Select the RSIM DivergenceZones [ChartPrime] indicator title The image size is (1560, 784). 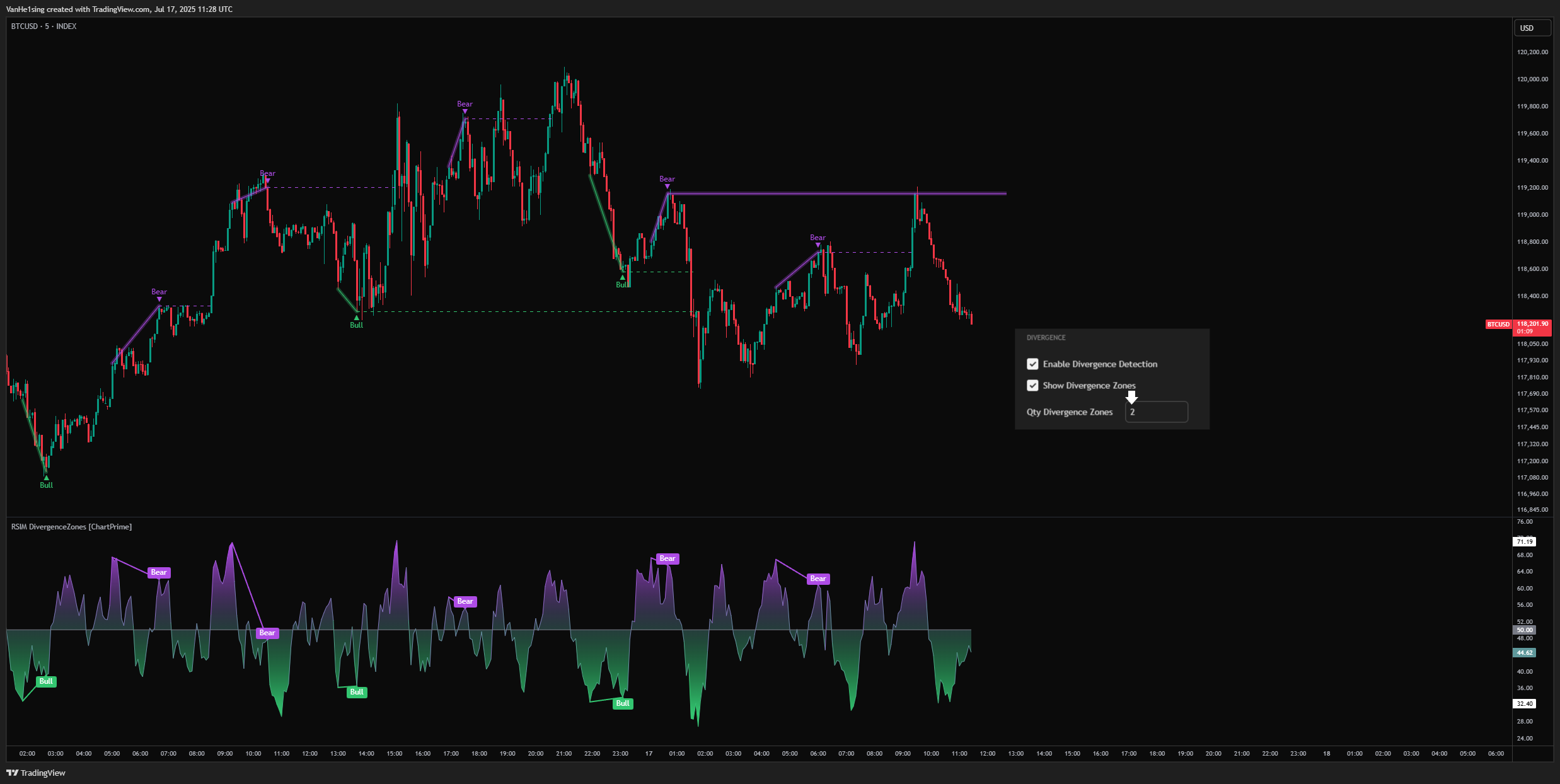71,527
